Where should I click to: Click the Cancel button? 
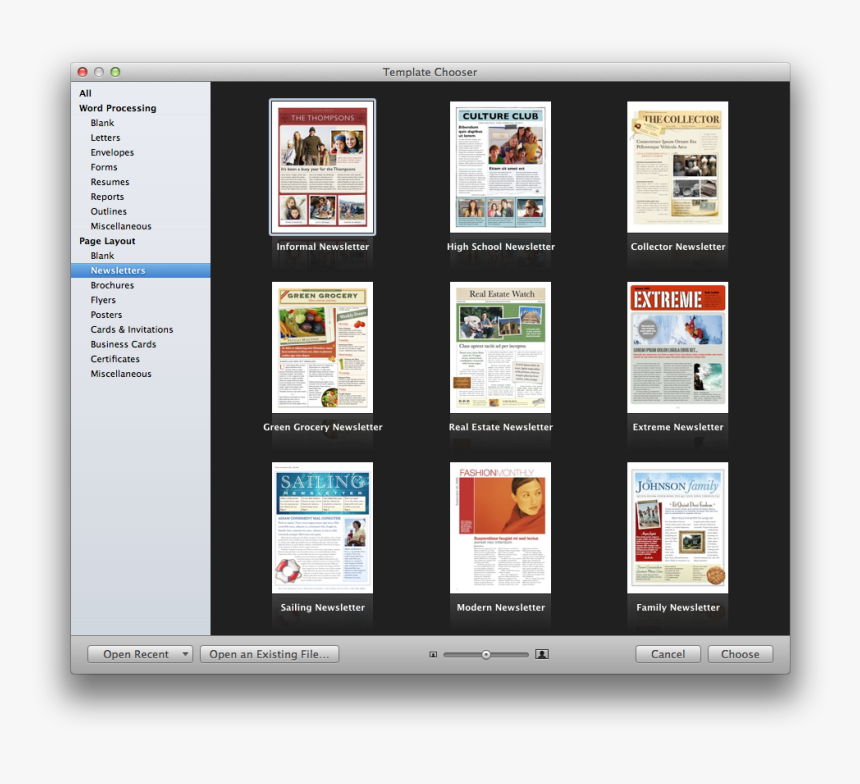(667, 653)
